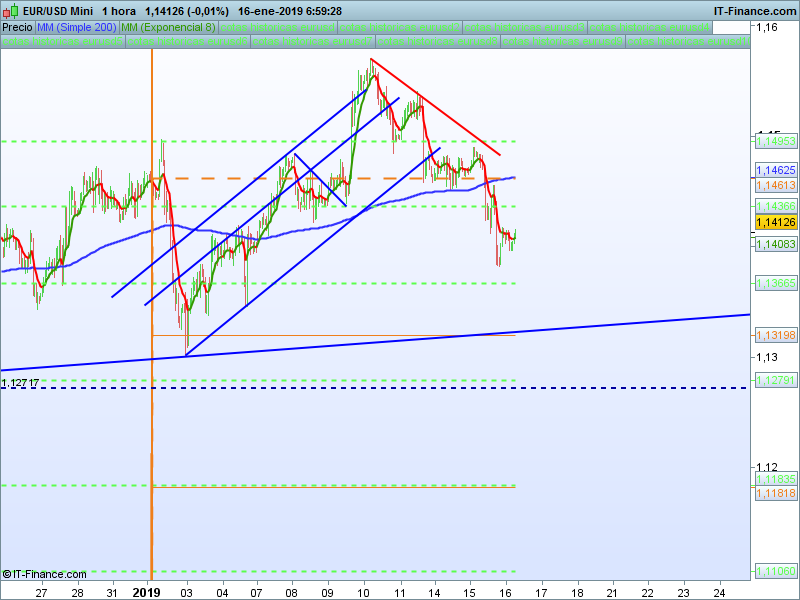
Task: Open the cotas historicas eurusd6 label
Action: coord(188,41)
